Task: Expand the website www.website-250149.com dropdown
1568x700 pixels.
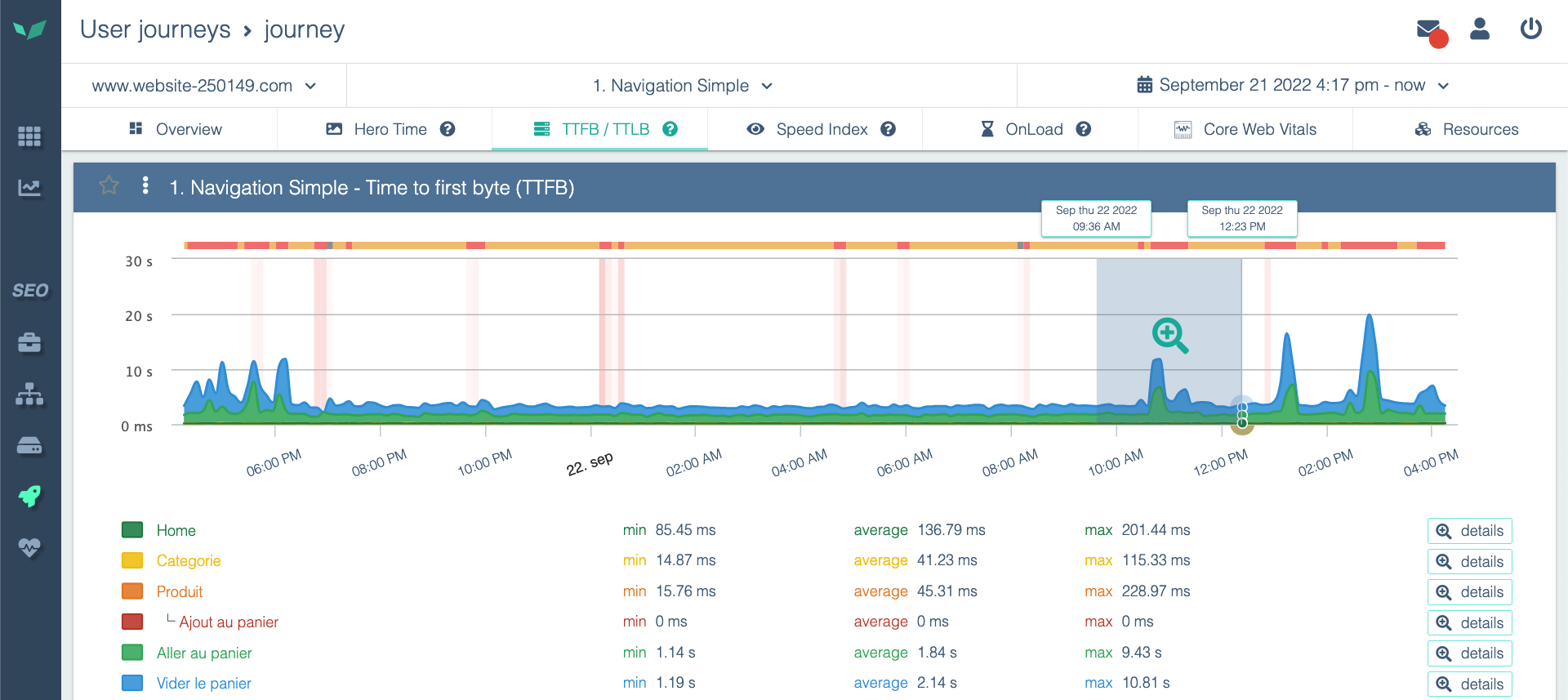Action: pos(203,86)
